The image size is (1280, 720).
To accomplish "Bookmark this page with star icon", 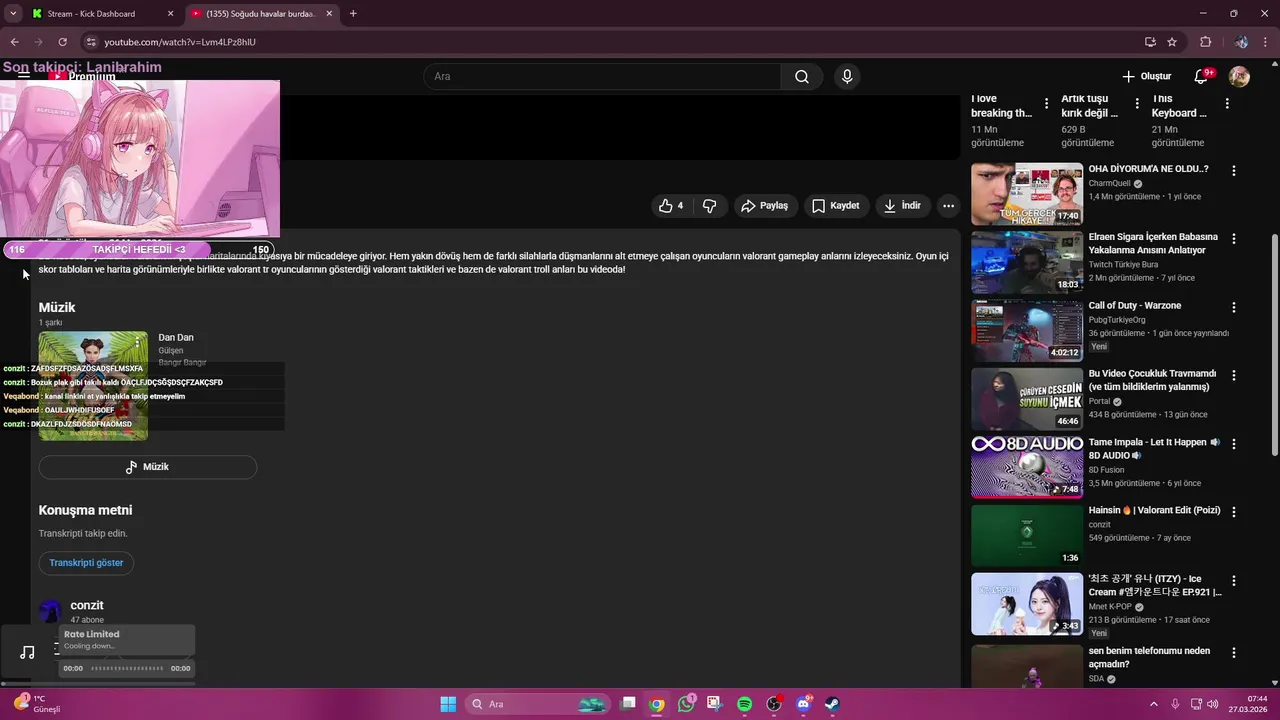I will tap(1172, 42).
